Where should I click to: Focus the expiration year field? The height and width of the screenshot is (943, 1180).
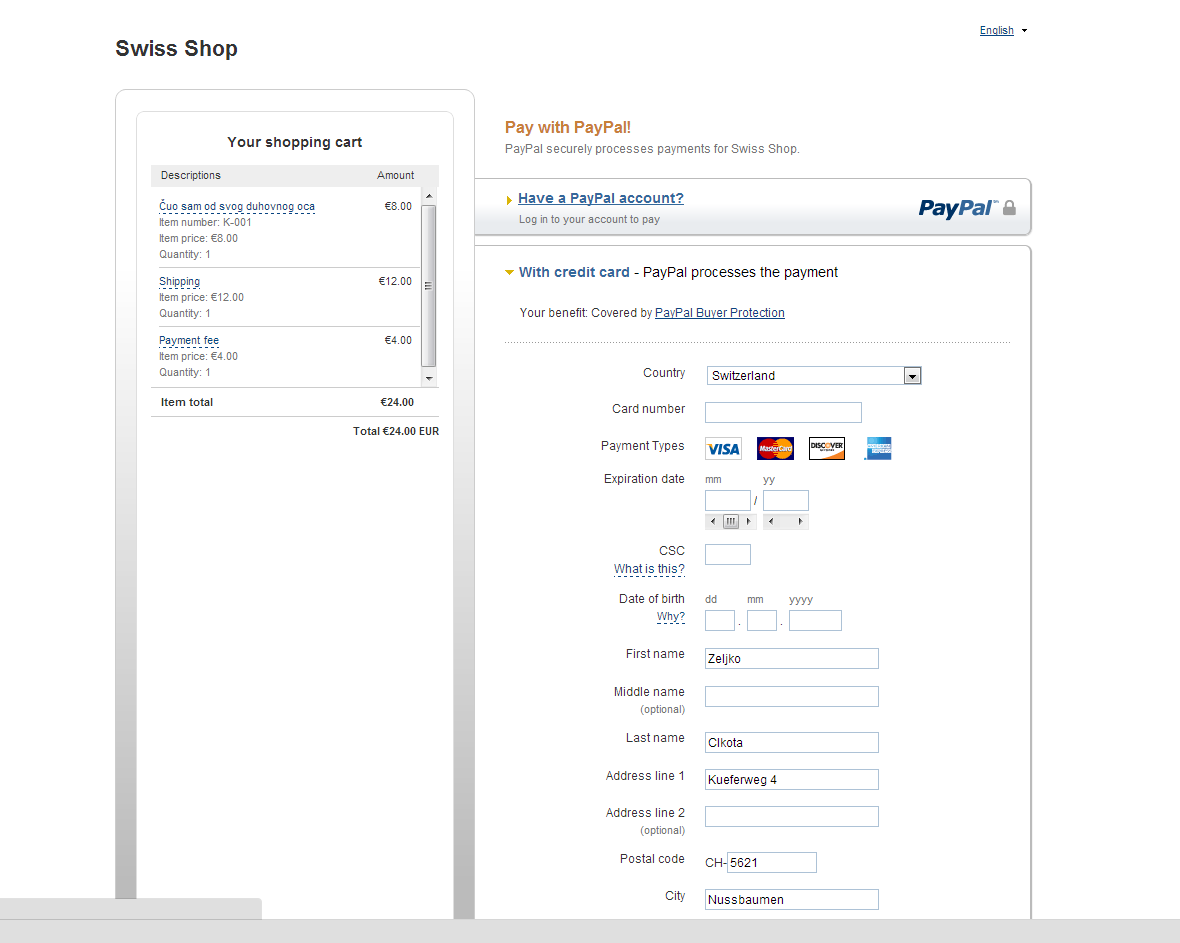pyautogui.click(x=786, y=500)
